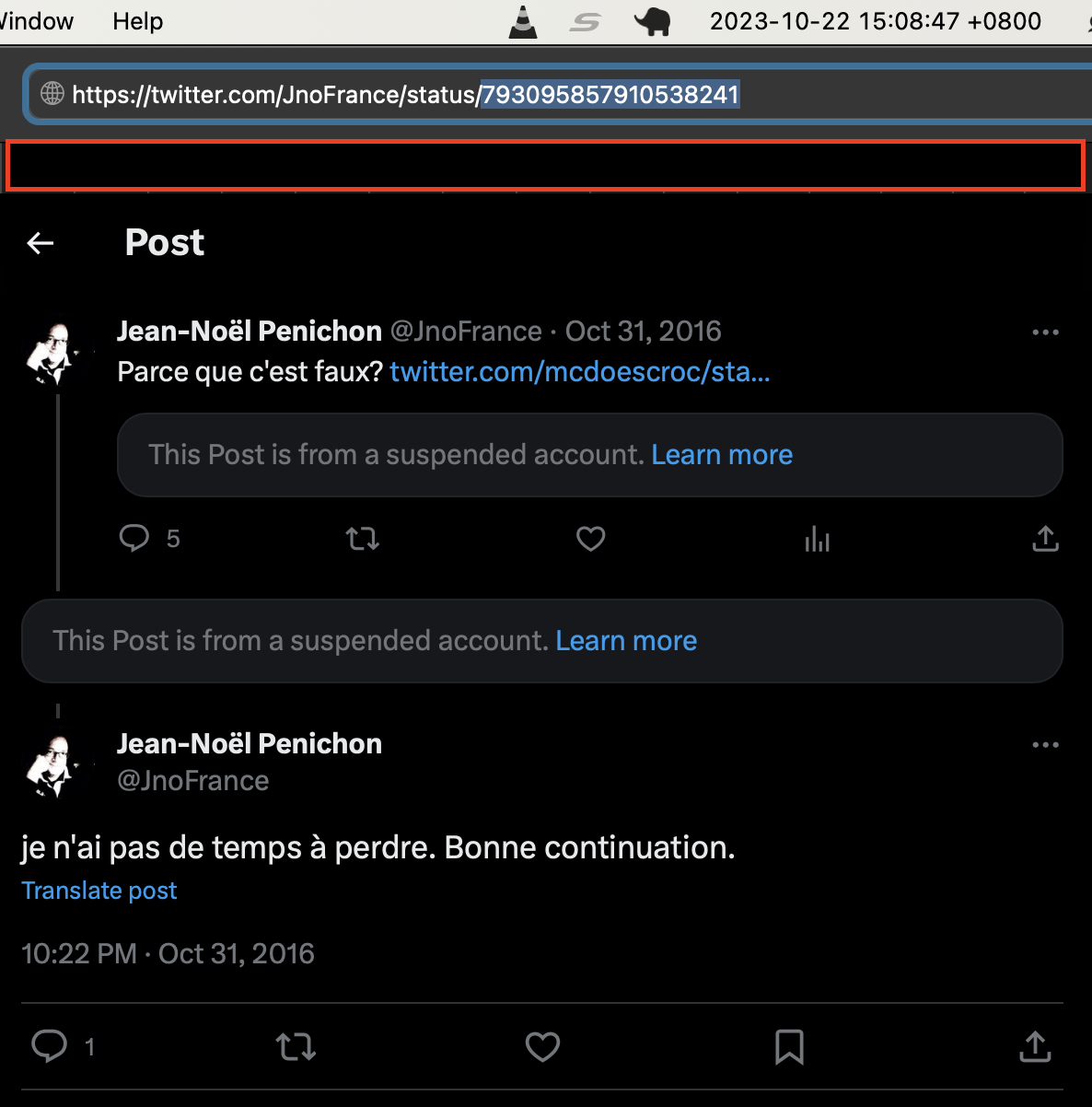The image size is (1092, 1107).
Task: Click Translate post under the French tweet
Action: [99, 890]
